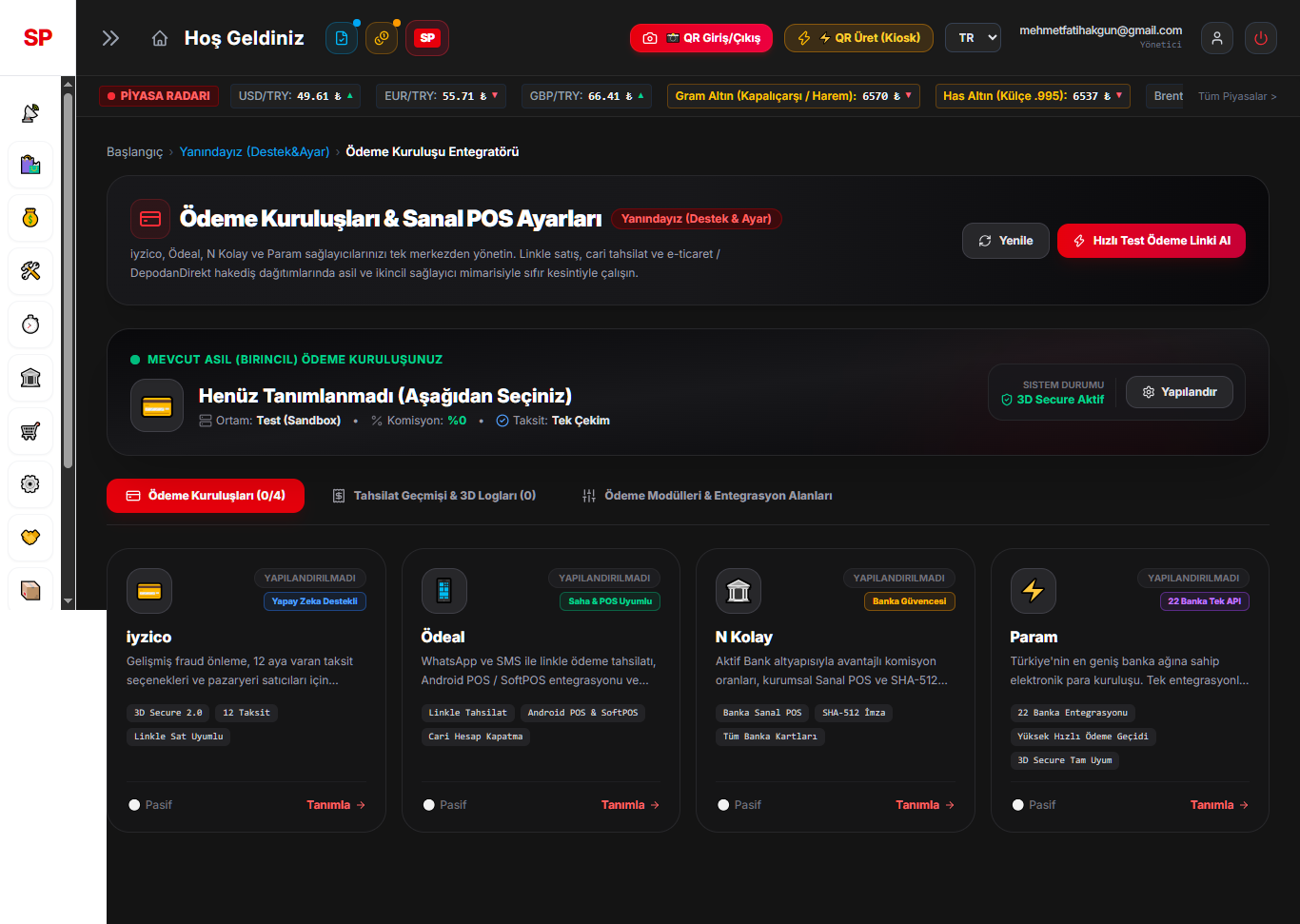
Task: Click the SP logo in corner
Action: 38,38
